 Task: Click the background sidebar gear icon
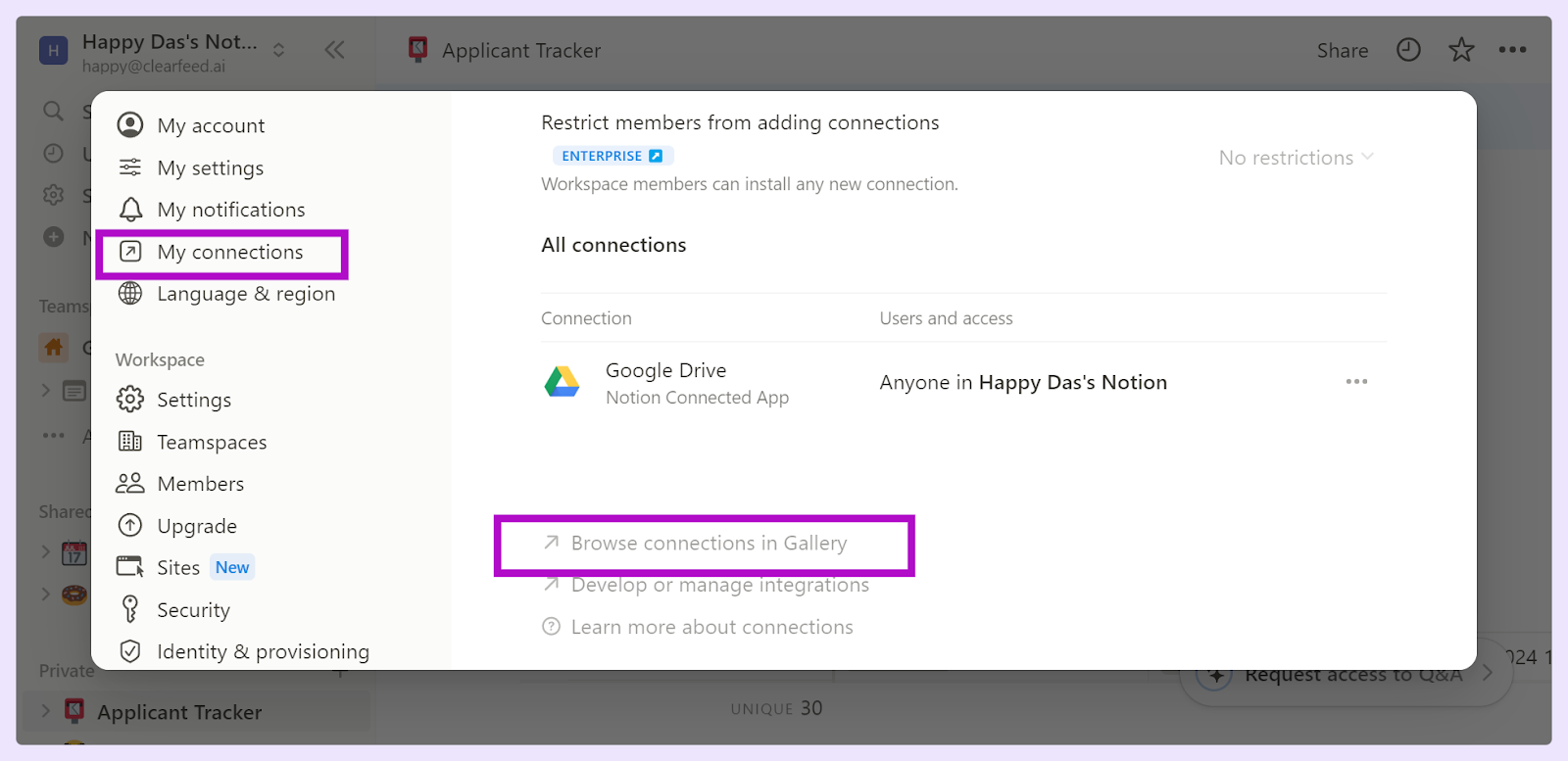(54, 195)
